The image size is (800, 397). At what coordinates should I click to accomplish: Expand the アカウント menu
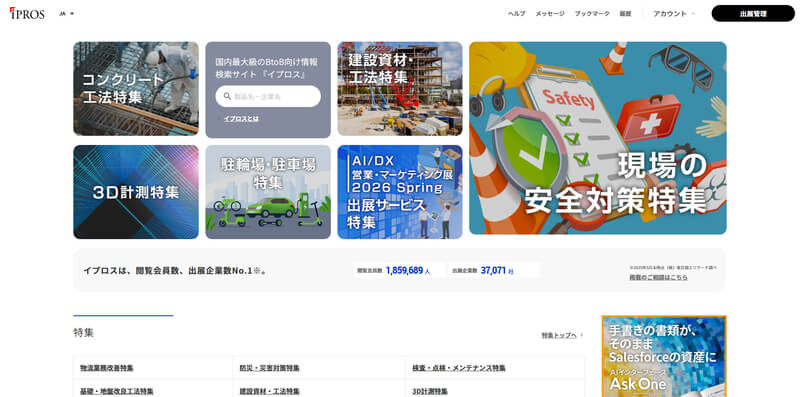(x=673, y=14)
